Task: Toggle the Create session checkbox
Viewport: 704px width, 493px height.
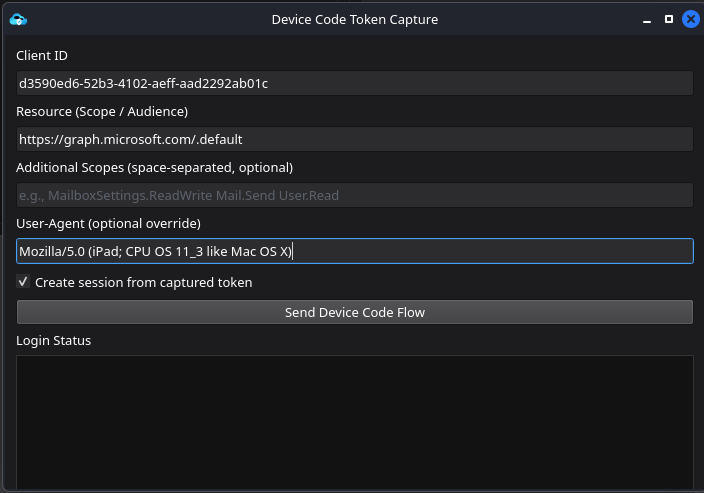Action: (x=23, y=282)
